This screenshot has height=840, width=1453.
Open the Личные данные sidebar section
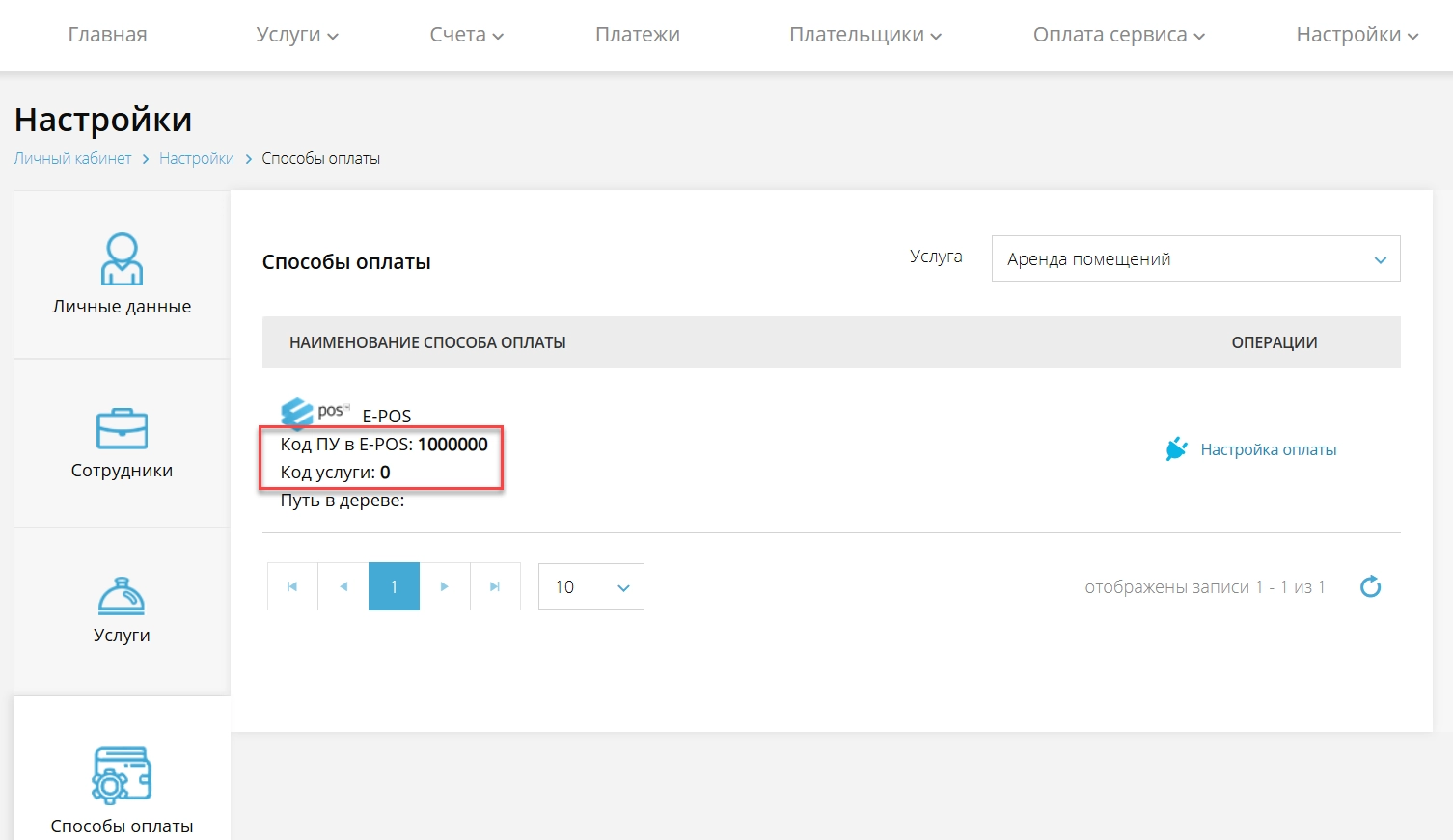122,274
